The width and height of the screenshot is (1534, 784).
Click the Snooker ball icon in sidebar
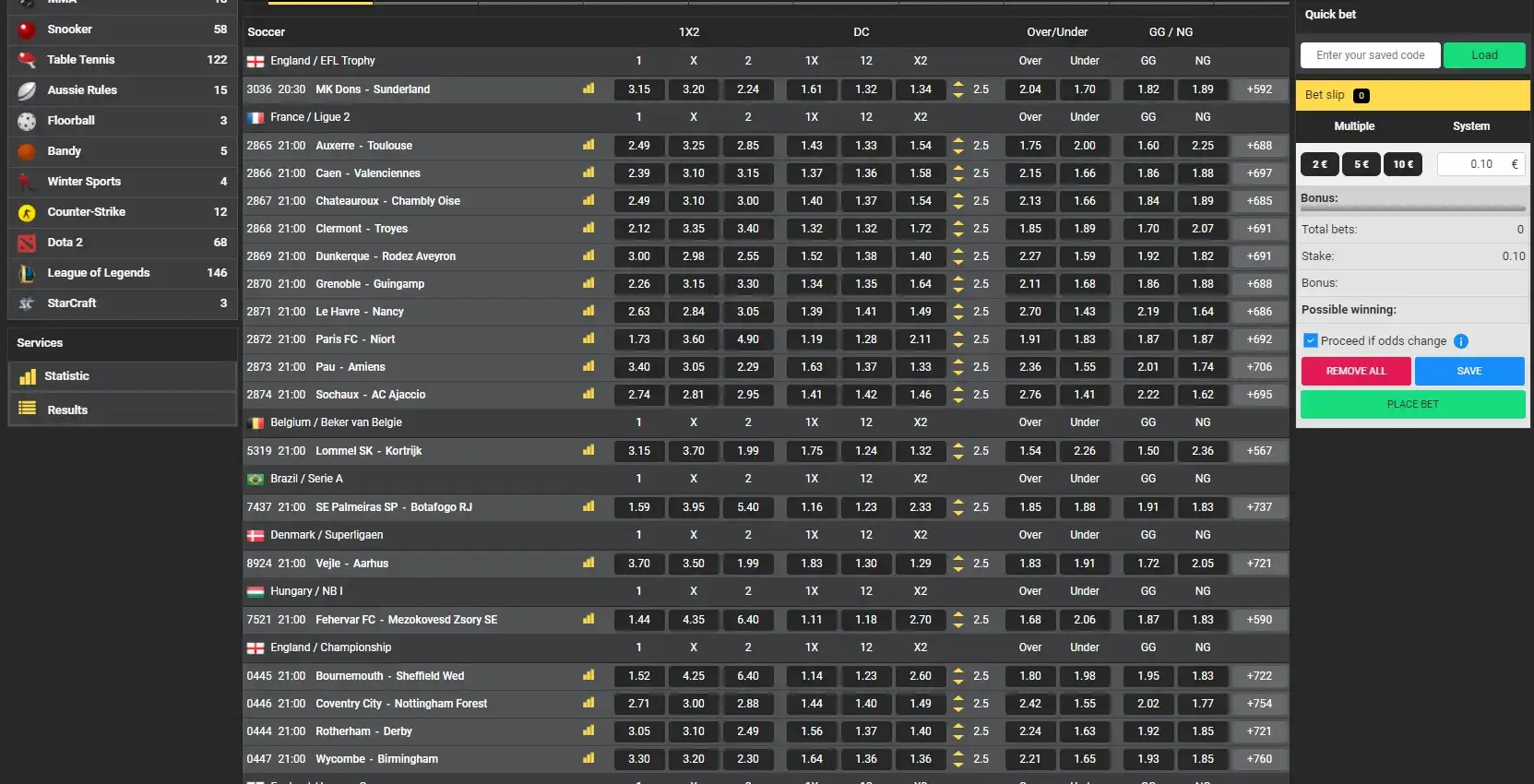pos(27,30)
